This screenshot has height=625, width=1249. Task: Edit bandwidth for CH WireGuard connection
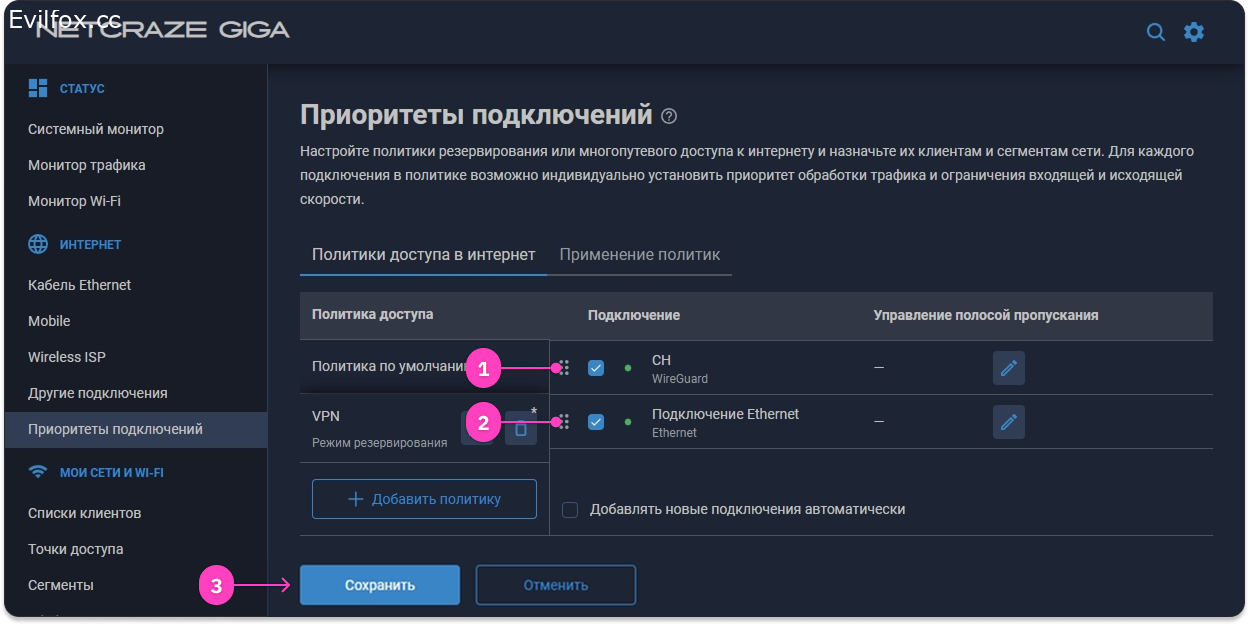1008,368
